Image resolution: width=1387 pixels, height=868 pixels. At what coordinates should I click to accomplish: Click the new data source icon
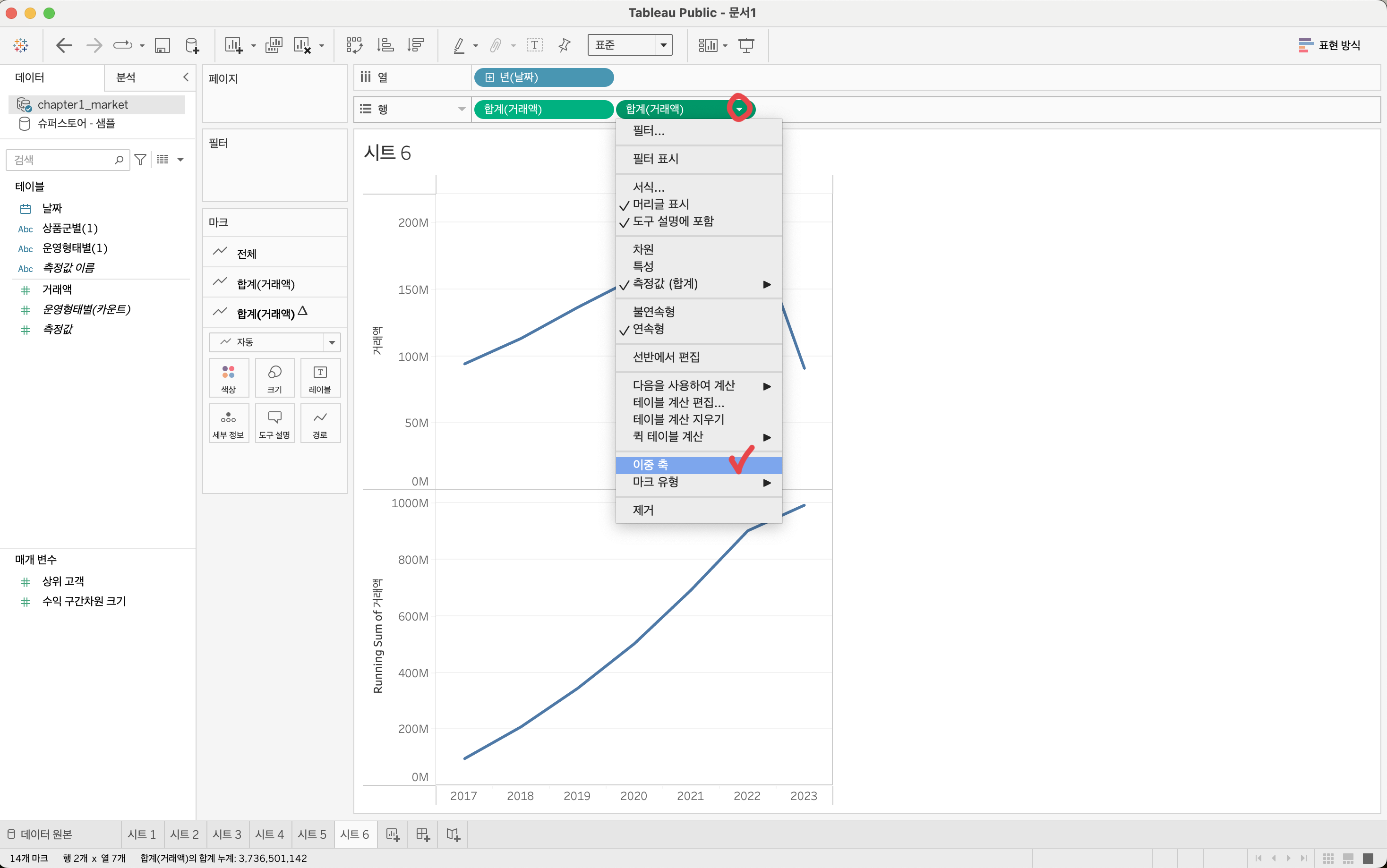click(x=192, y=45)
